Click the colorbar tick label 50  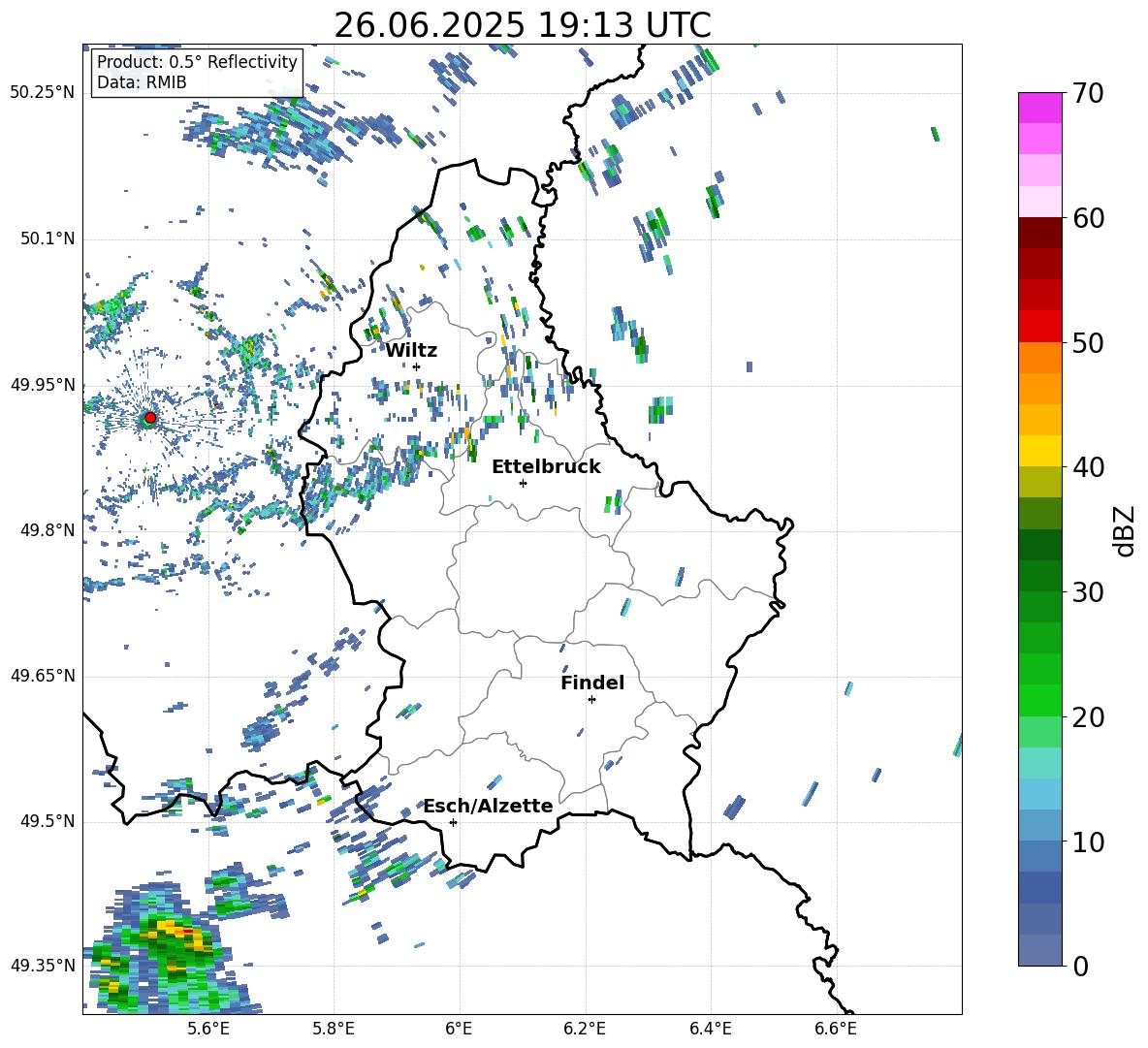pyautogui.click(x=1089, y=343)
